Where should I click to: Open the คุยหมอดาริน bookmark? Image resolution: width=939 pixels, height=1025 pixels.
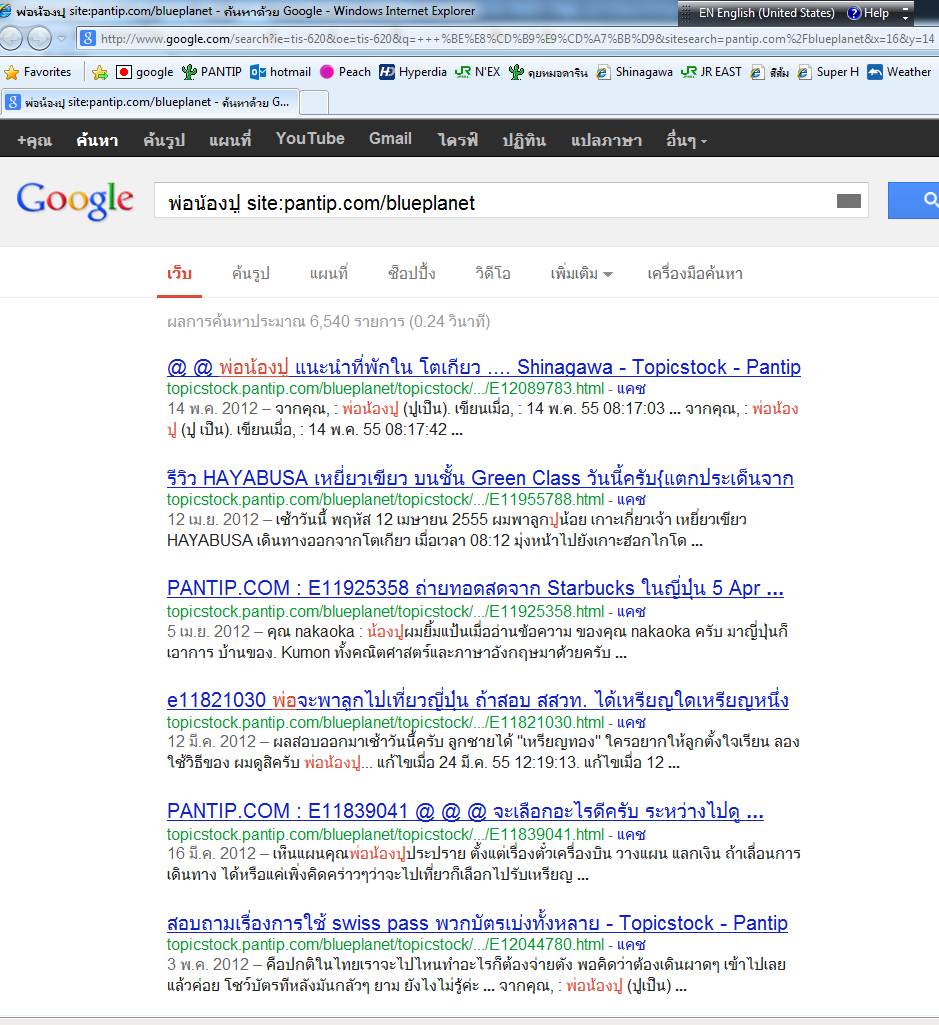click(548, 72)
